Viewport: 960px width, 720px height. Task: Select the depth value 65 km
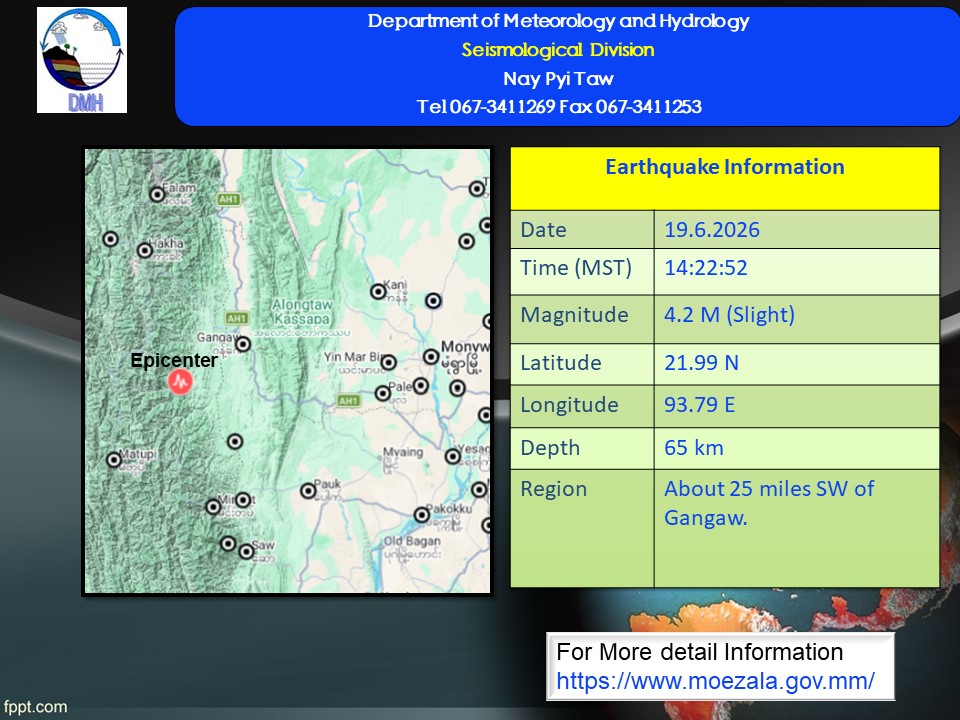[x=694, y=448]
